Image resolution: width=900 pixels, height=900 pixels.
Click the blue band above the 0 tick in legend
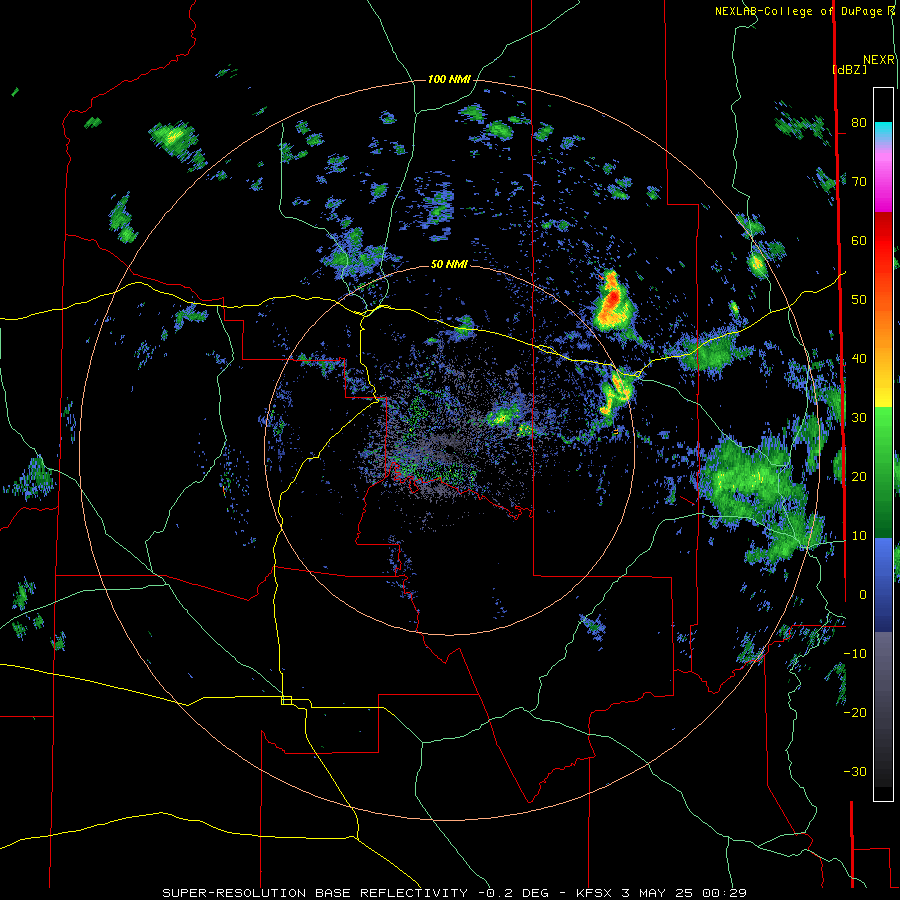point(883,565)
